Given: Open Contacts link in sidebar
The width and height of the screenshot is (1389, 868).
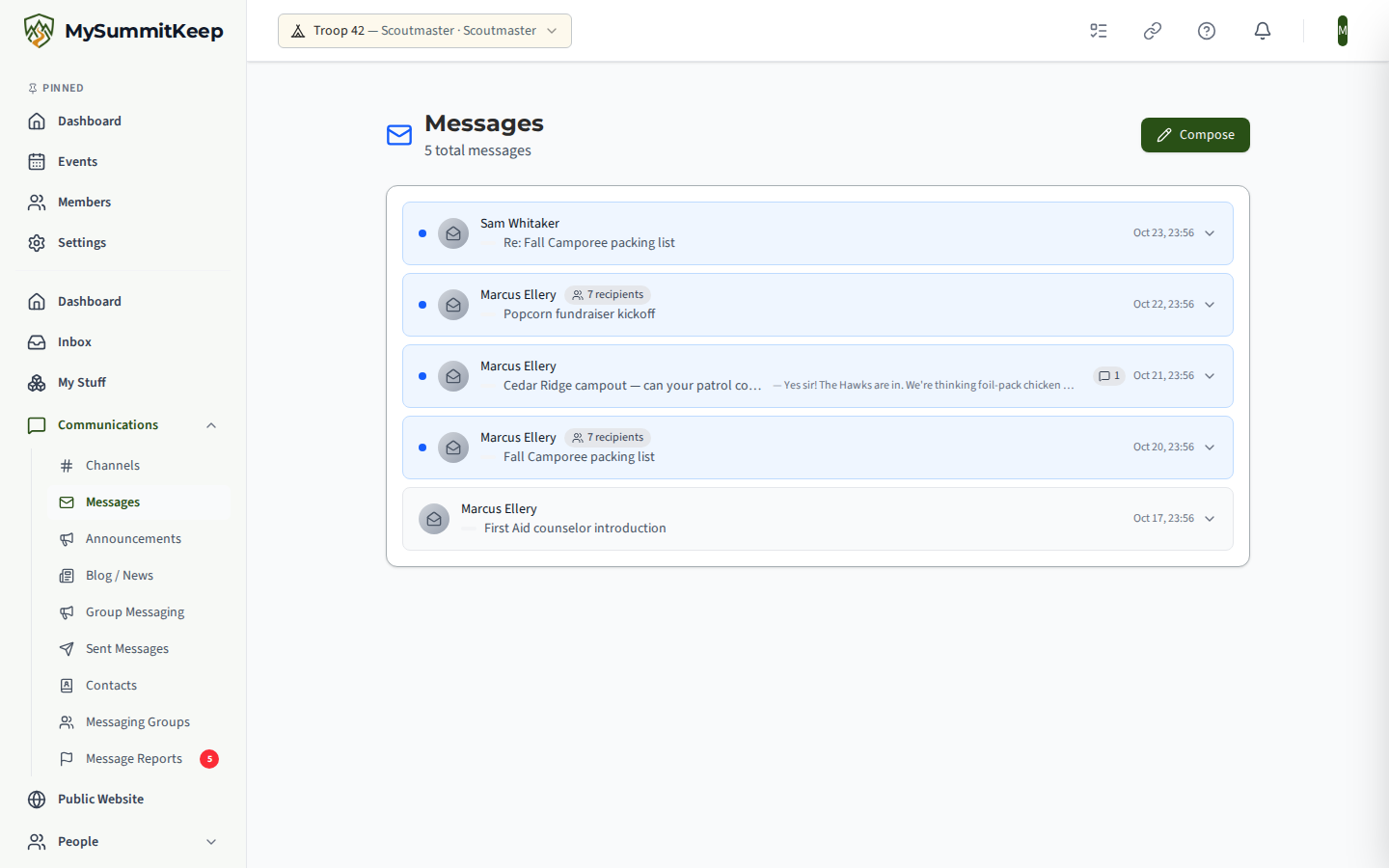Looking at the screenshot, I should [x=139, y=686].
